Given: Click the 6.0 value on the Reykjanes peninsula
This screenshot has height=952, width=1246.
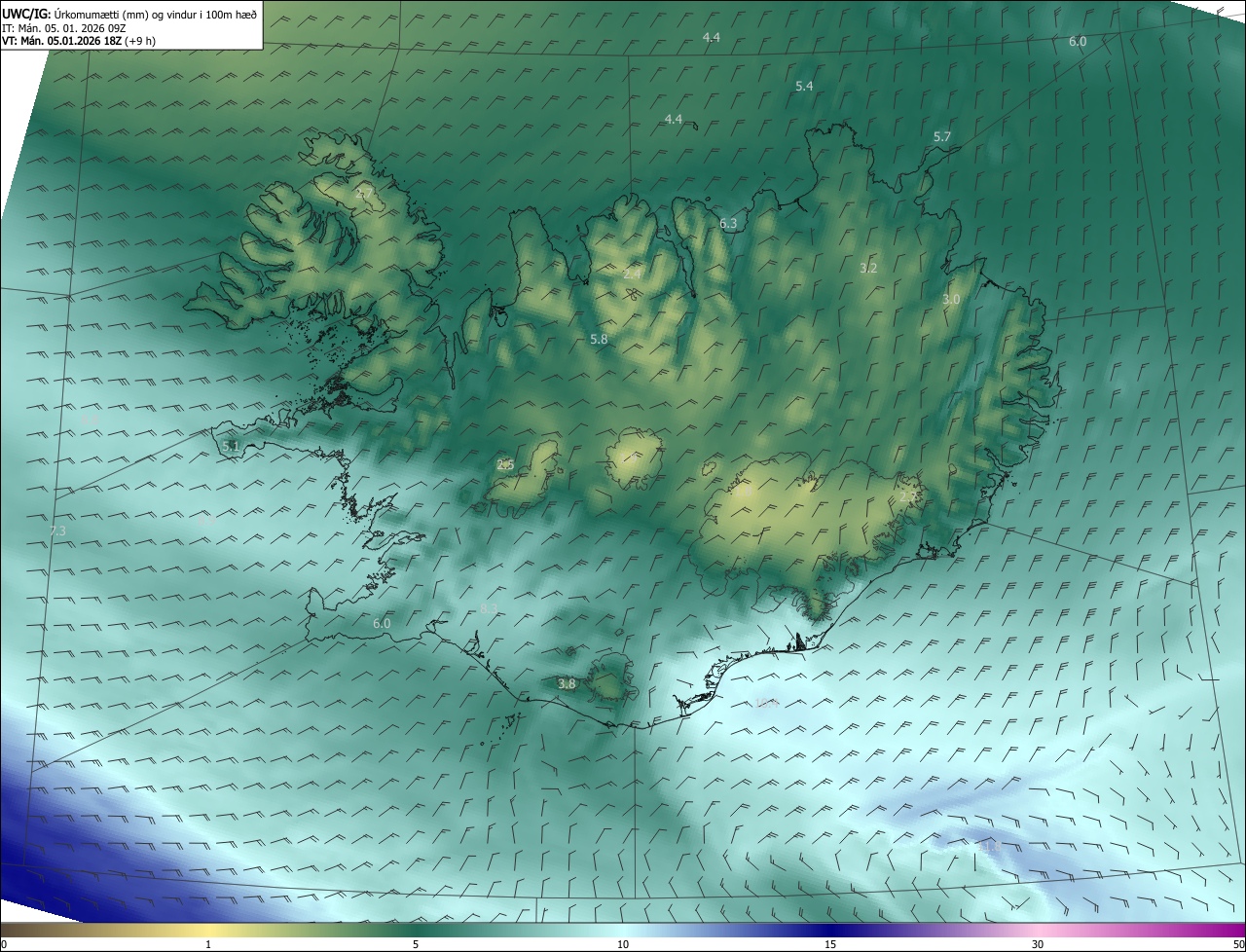Looking at the screenshot, I should click(382, 623).
